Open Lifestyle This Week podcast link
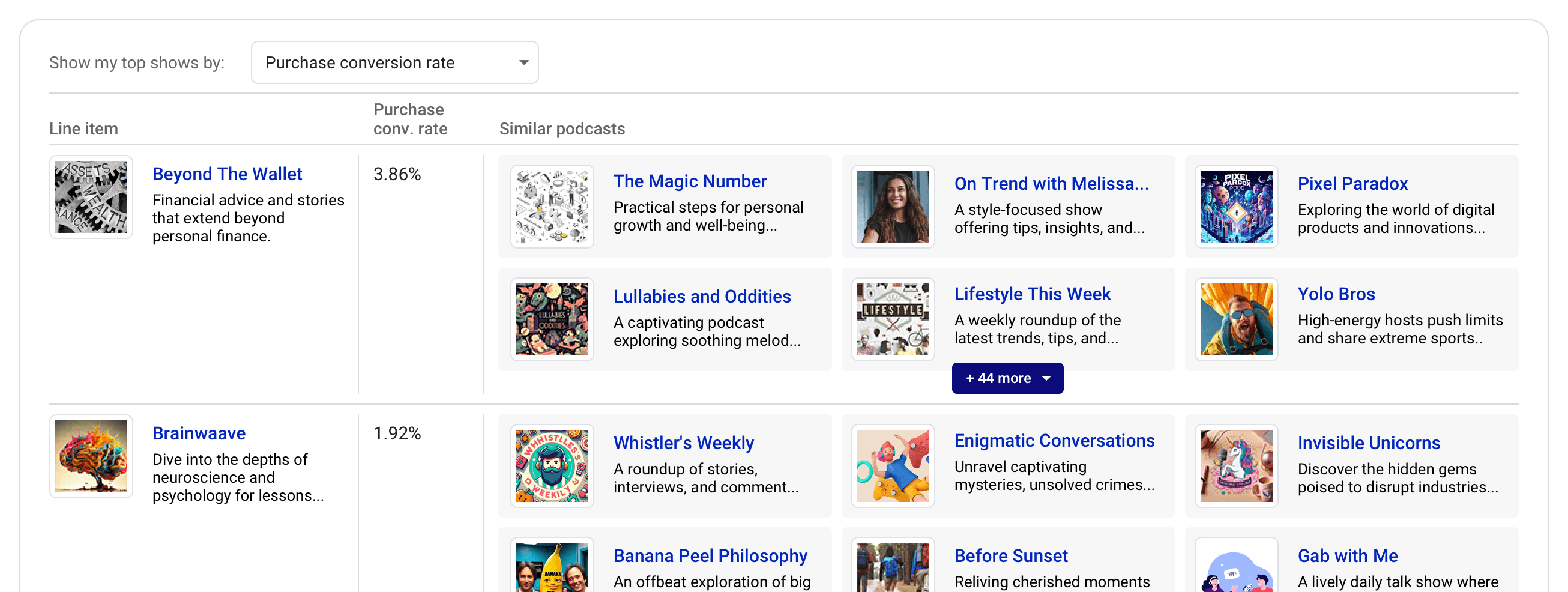The height and width of the screenshot is (592, 1568). 1033,294
